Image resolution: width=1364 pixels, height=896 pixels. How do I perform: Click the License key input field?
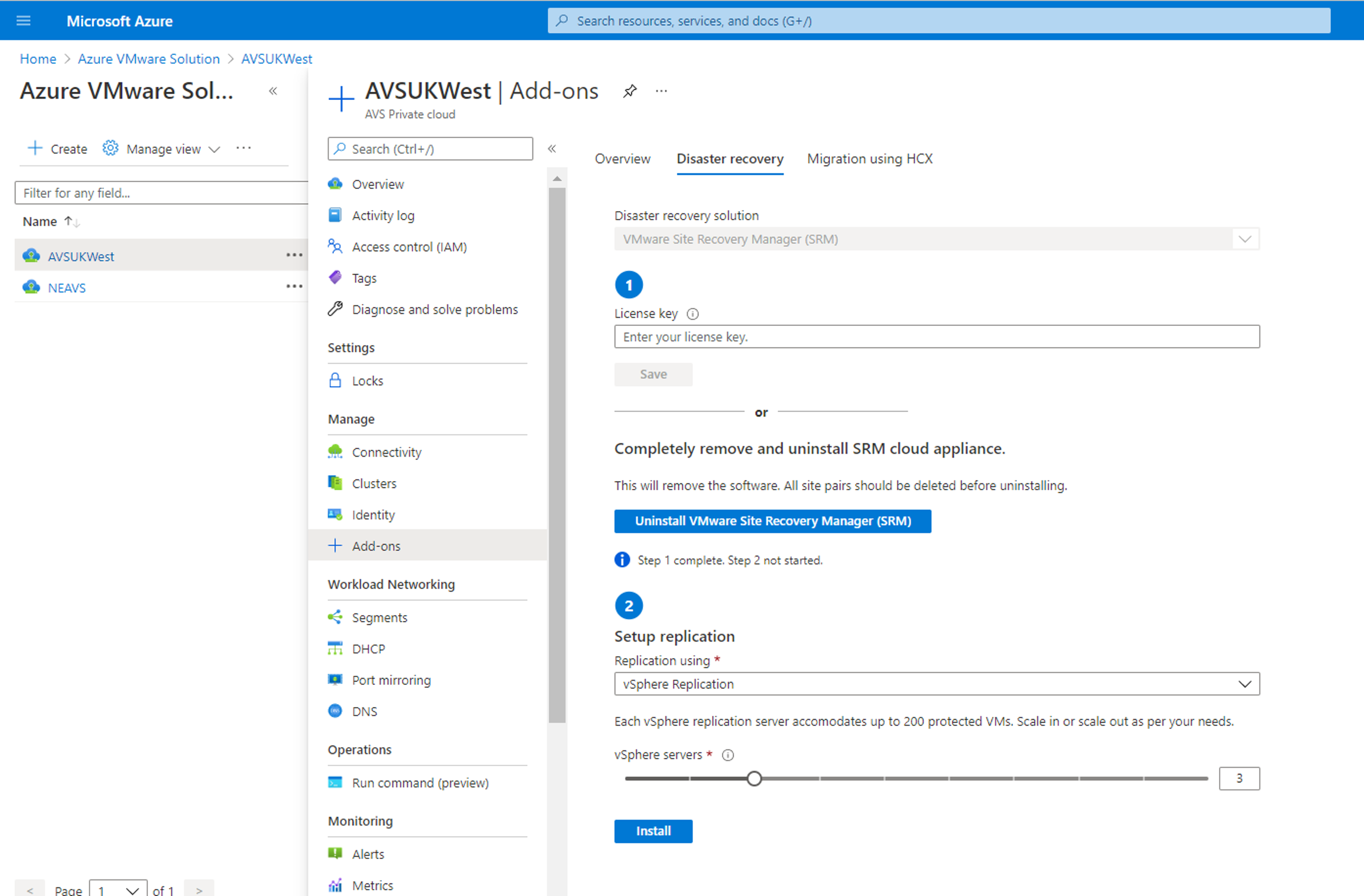pos(937,337)
